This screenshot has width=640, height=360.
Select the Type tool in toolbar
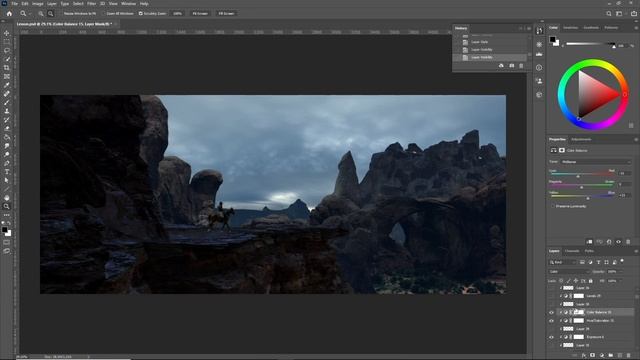7,172
